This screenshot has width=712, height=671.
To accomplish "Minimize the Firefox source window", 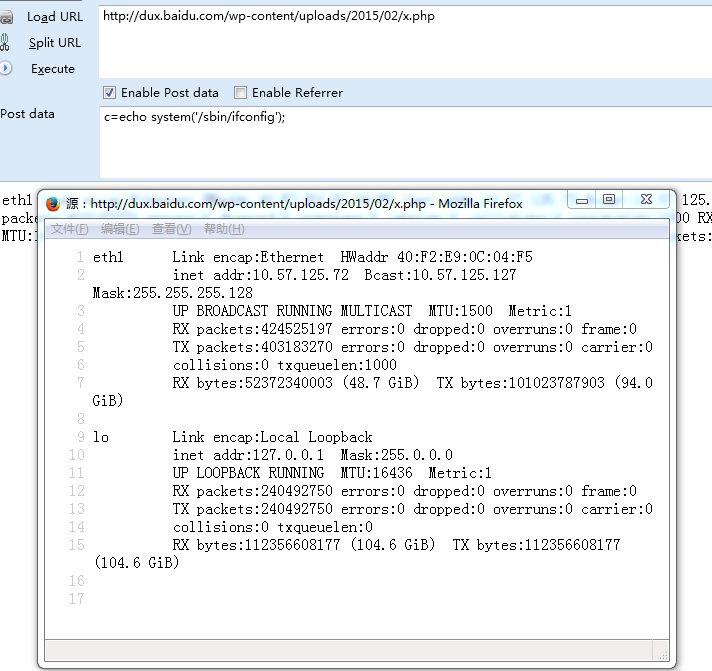I will (582, 200).
